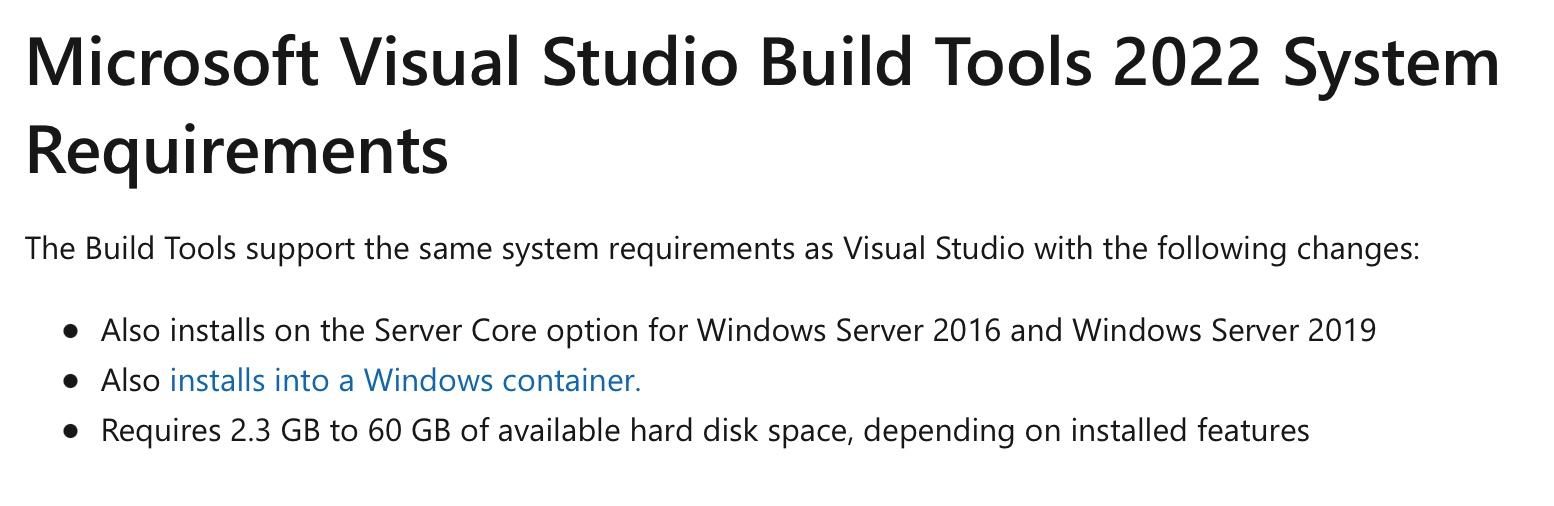This screenshot has height=506, width=1554.
Task: Click the word "Requires" in the third bullet
Action: coord(155,431)
